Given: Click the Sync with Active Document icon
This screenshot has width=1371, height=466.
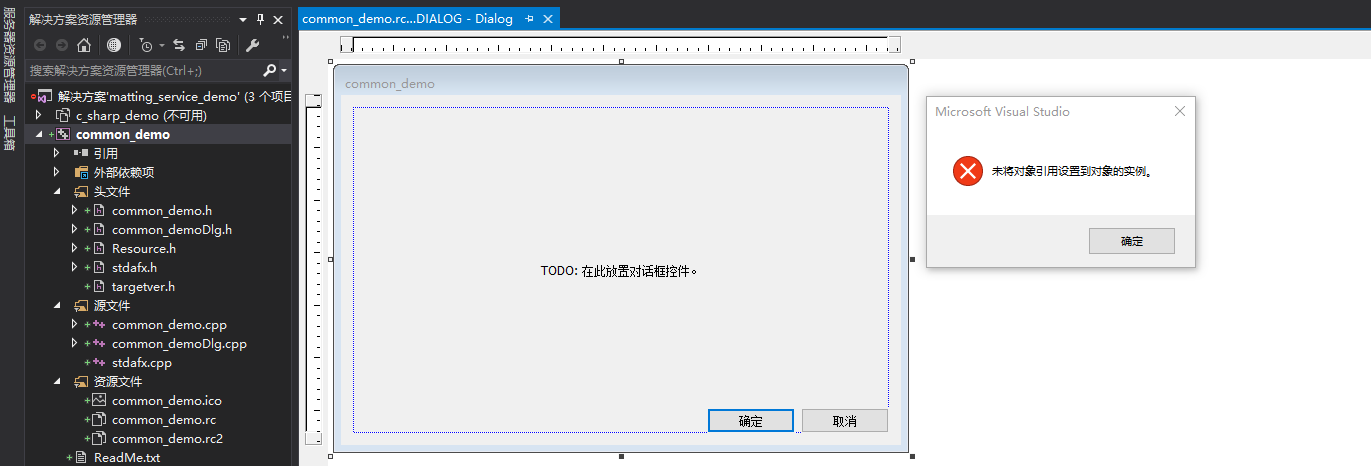Looking at the screenshot, I should 179,45.
